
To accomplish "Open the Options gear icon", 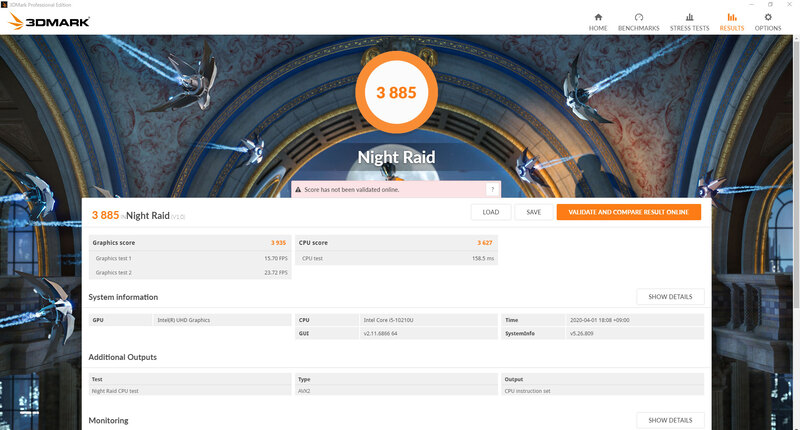I will [768, 17].
